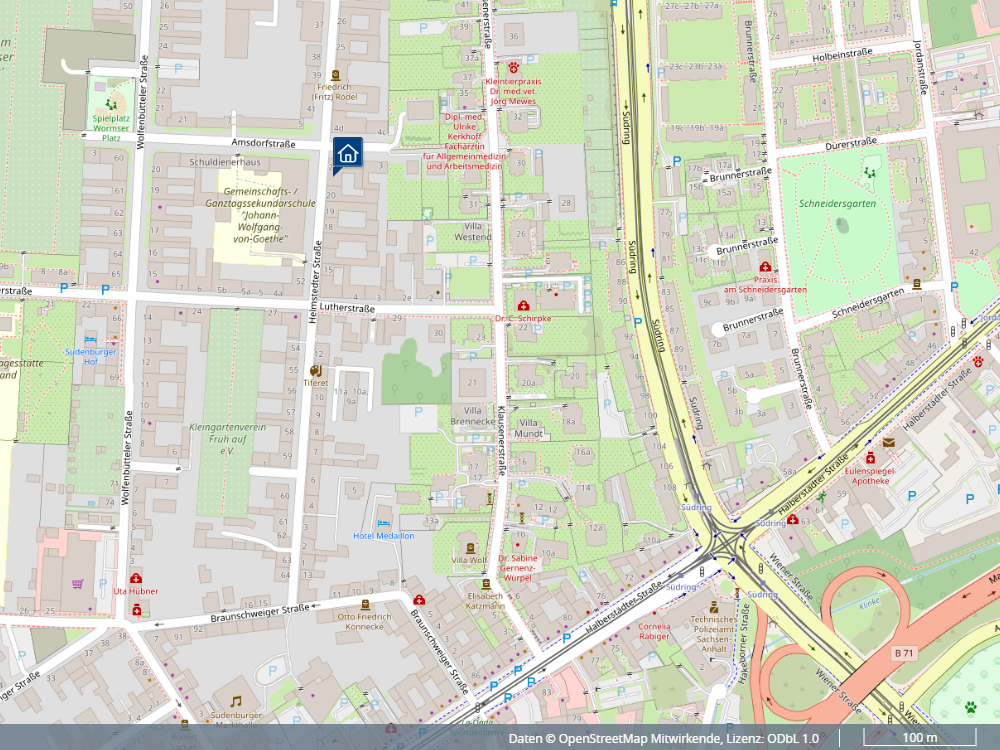Click the Tiferet place of worship icon
The image size is (1000, 750).
tap(315, 370)
